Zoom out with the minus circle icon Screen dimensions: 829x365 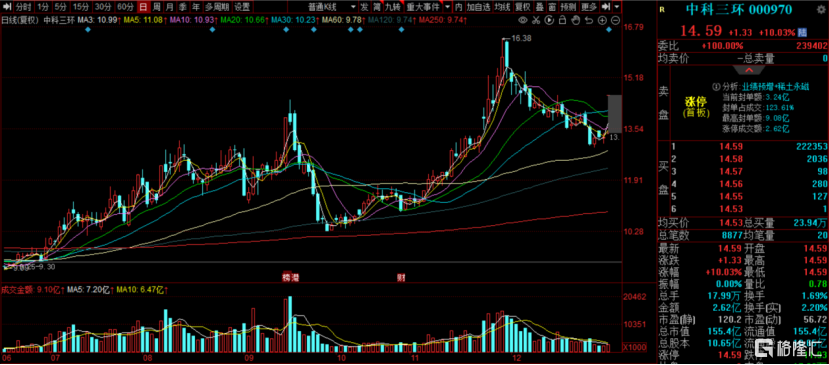615,20
